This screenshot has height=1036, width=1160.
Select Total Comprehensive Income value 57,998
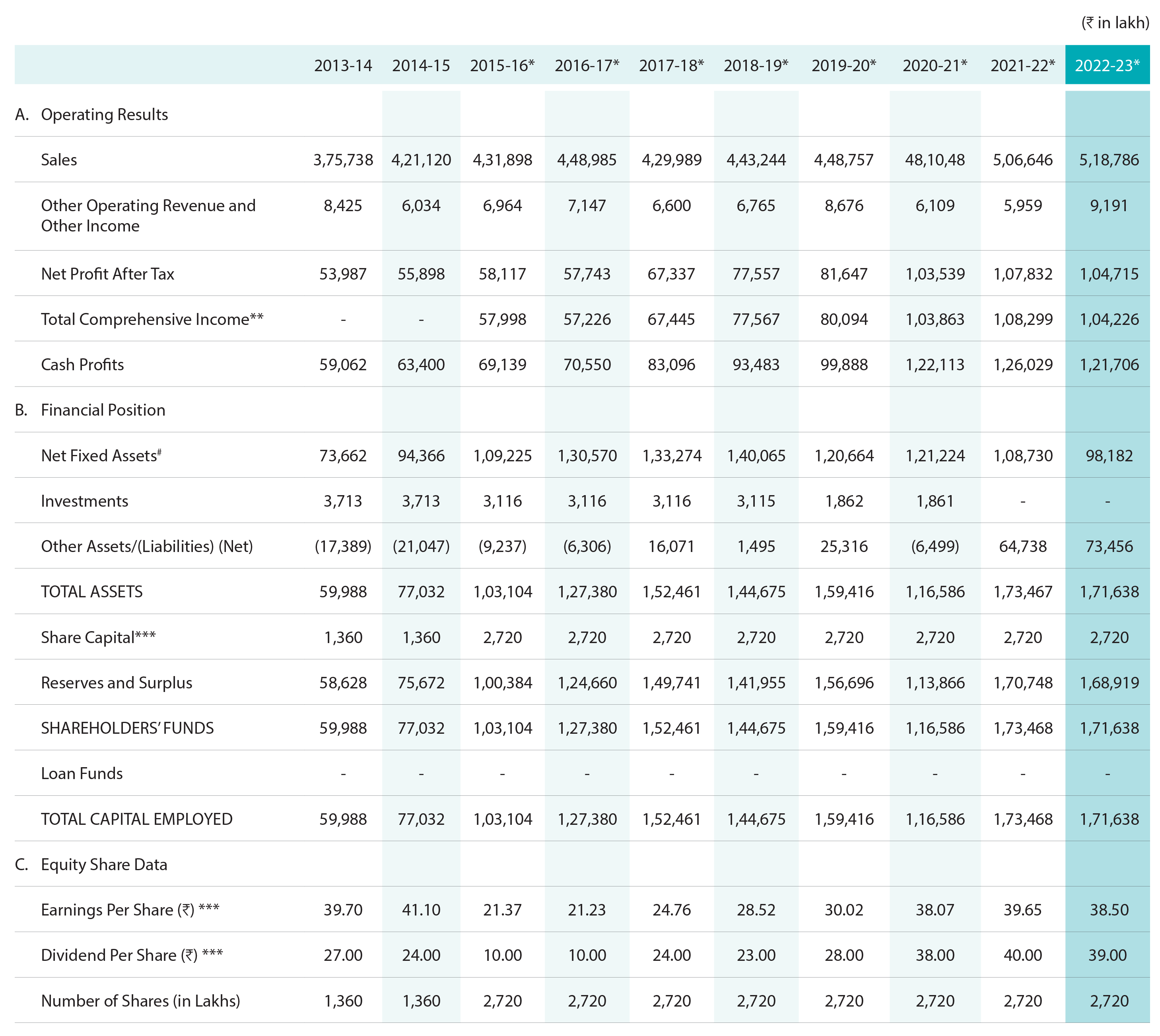tap(502, 319)
